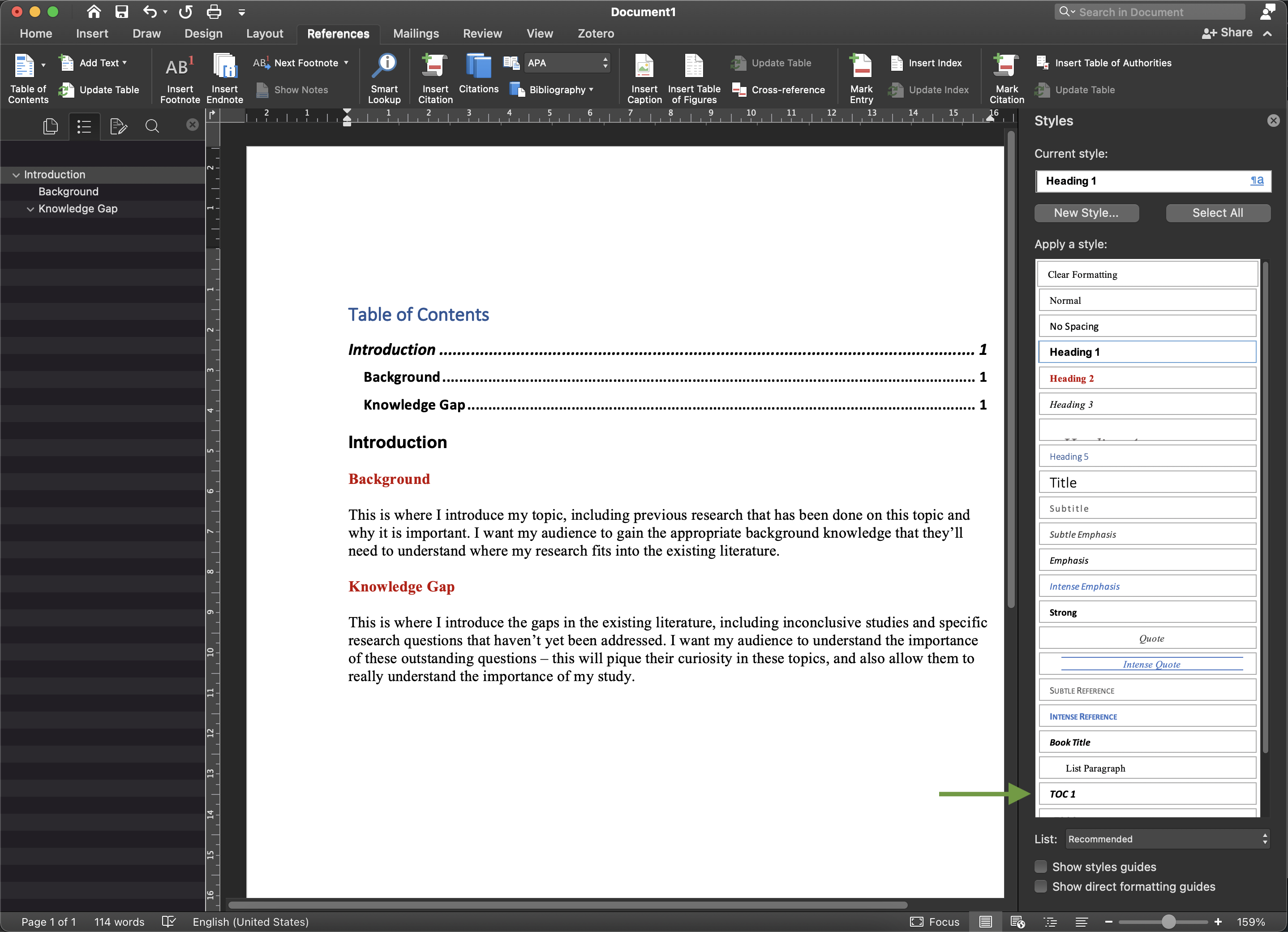
Task: Open the Citations pane
Action: click(x=478, y=74)
